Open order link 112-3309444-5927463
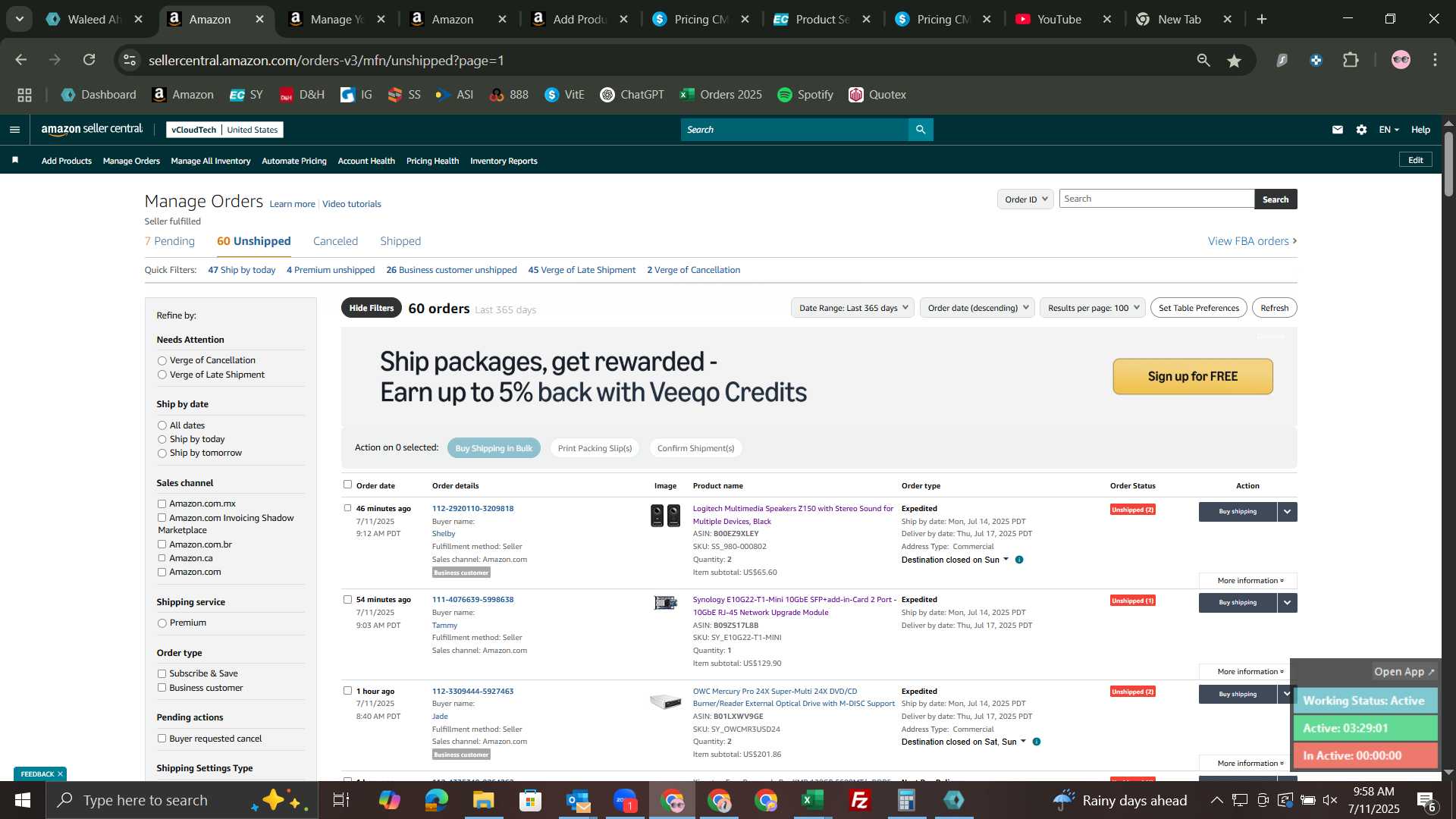The image size is (1456, 819). coord(472,691)
